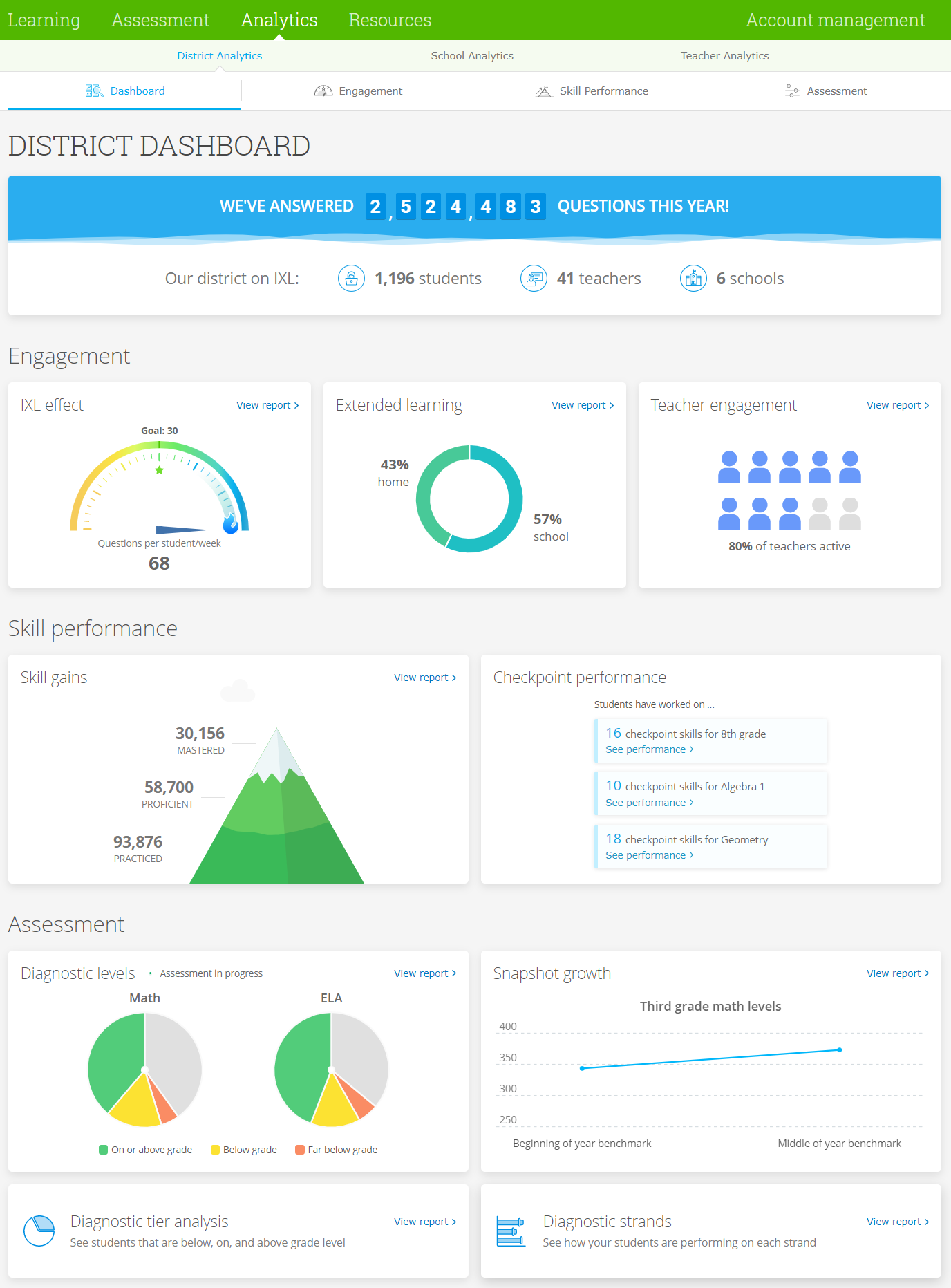This screenshot has height=1288, width=951.
Task: Click the Skill Performance mountain icon
Action: [x=544, y=91]
